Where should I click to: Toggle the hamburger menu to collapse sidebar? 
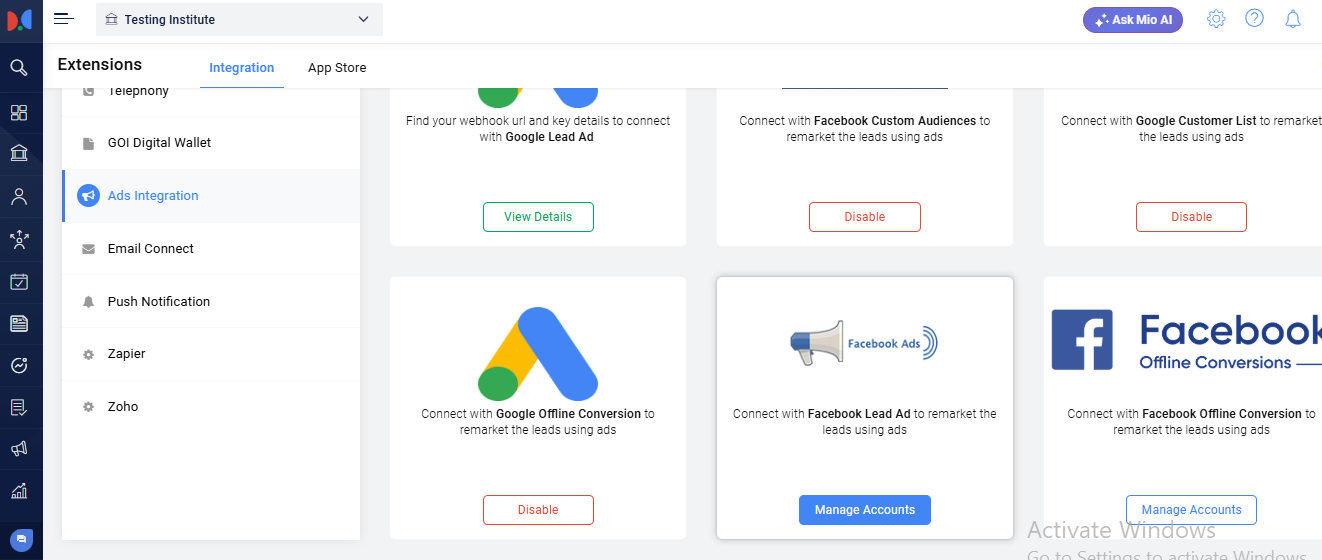pyautogui.click(x=64, y=19)
